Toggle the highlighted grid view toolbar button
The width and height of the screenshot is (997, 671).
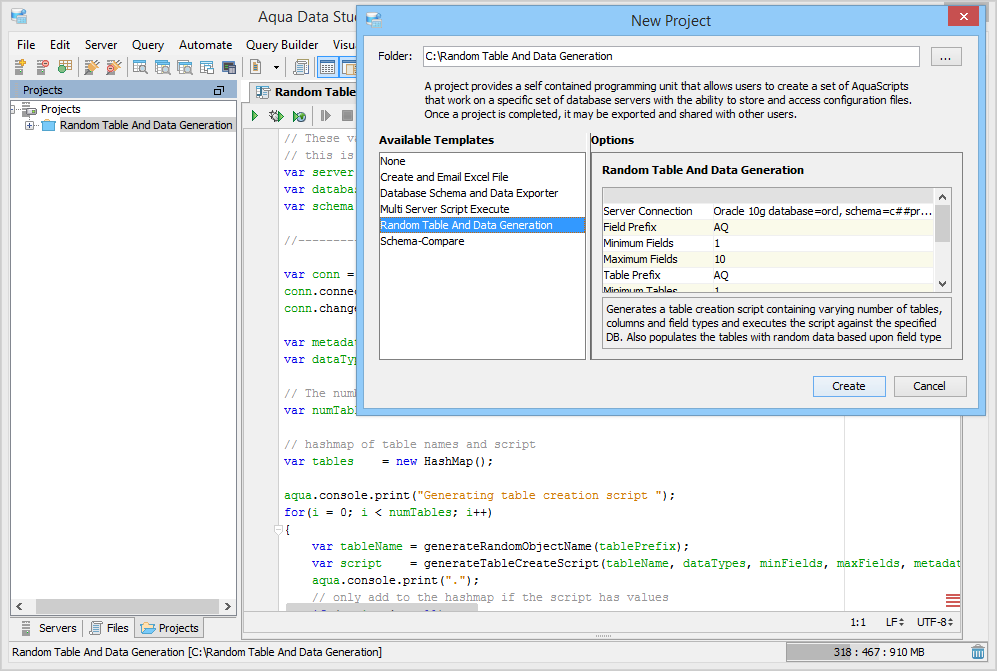click(x=327, y=67)
